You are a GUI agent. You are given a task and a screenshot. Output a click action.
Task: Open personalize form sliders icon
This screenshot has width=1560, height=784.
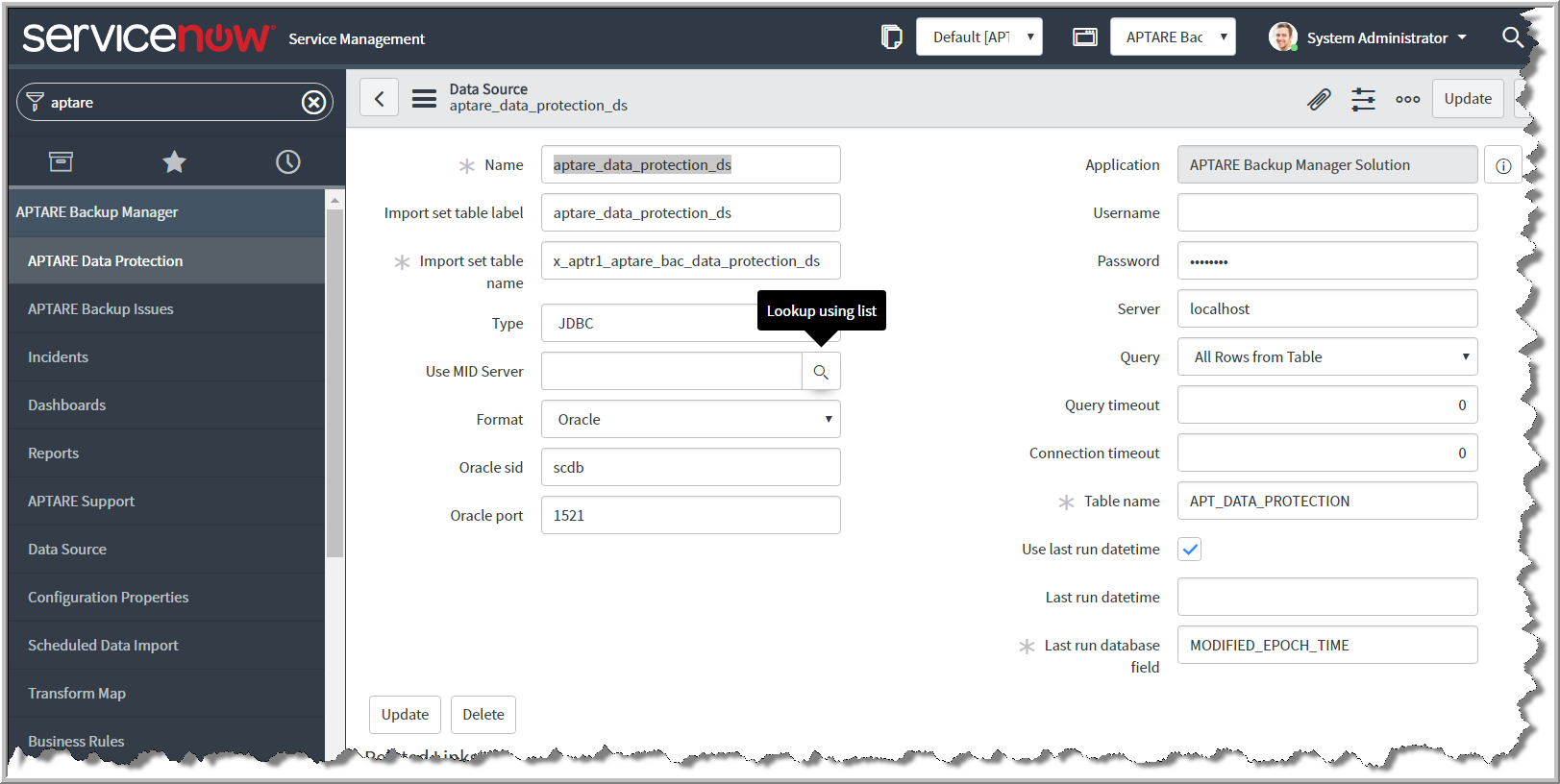[1363, 98]
